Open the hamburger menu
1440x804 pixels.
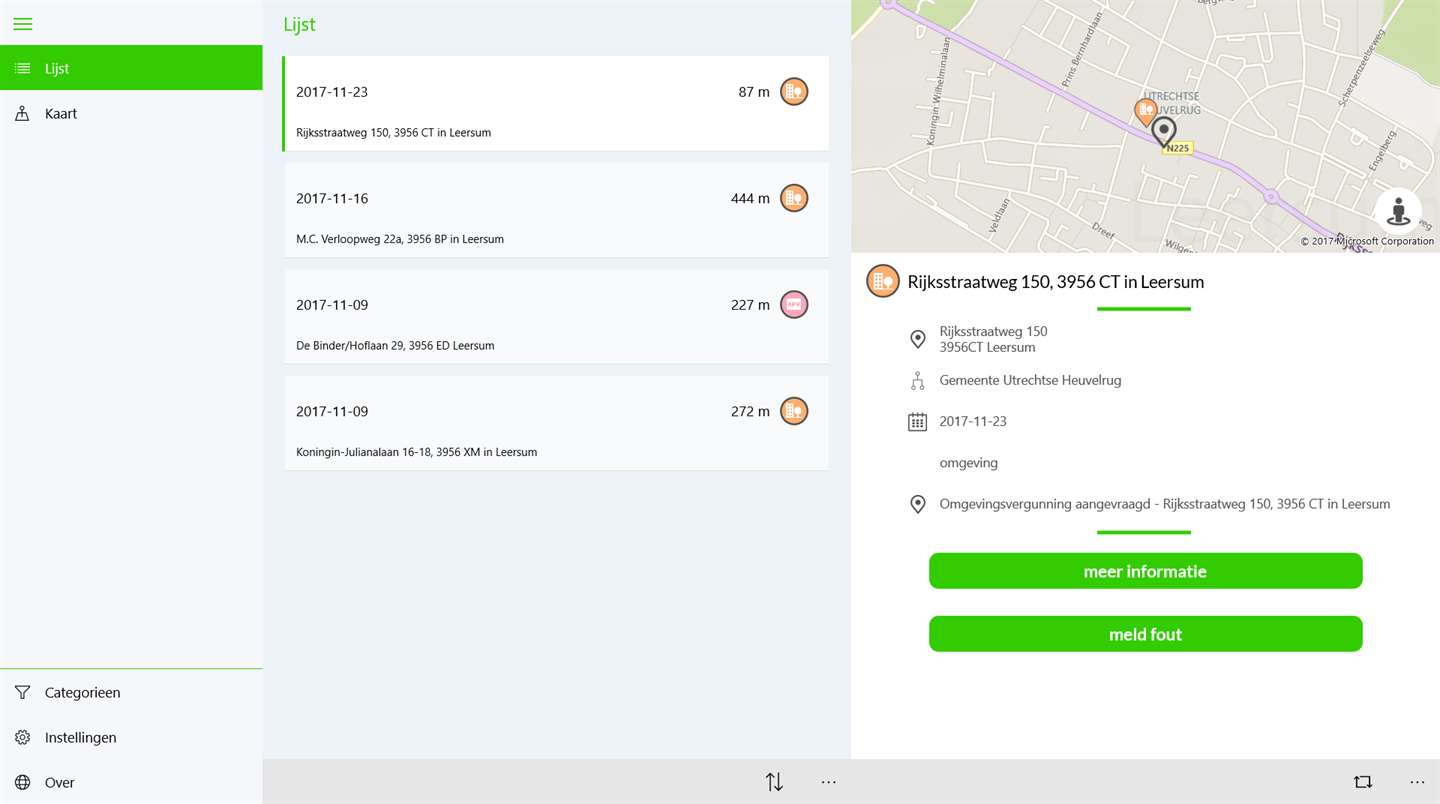22,23
